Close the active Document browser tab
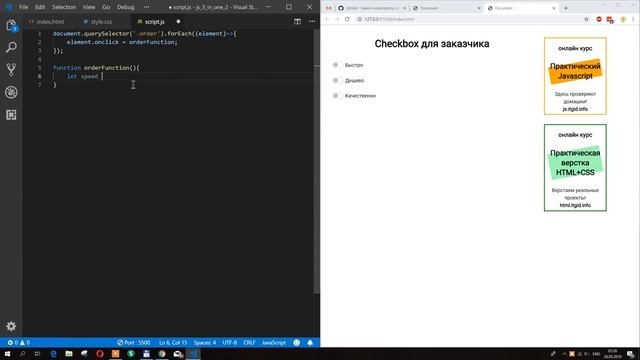This screenshot has width=640, height=360. pos(554,8)
